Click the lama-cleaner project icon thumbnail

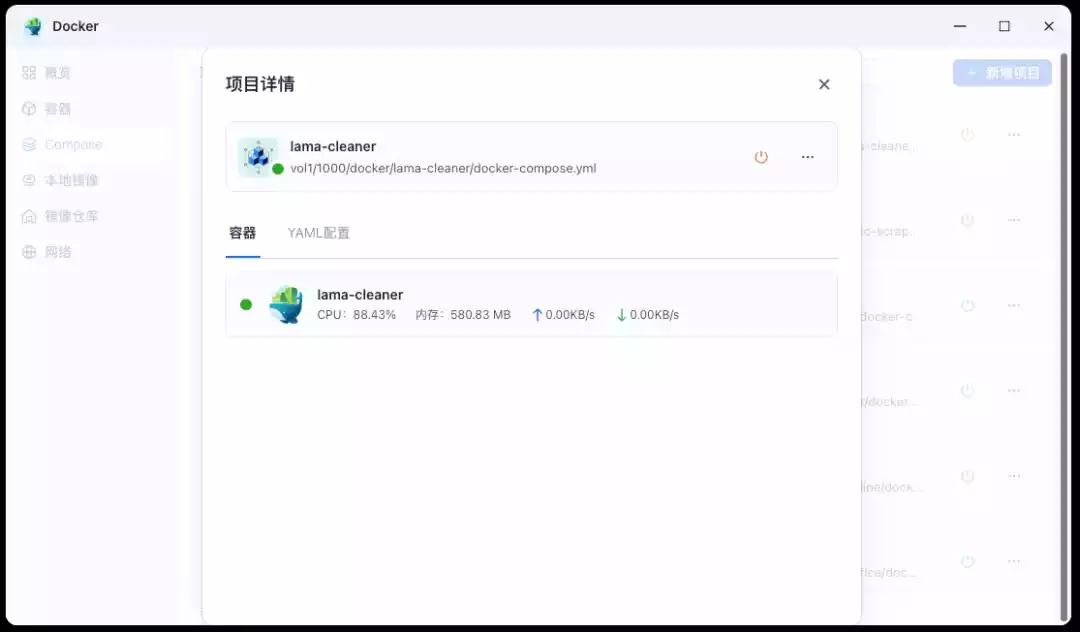260,156
